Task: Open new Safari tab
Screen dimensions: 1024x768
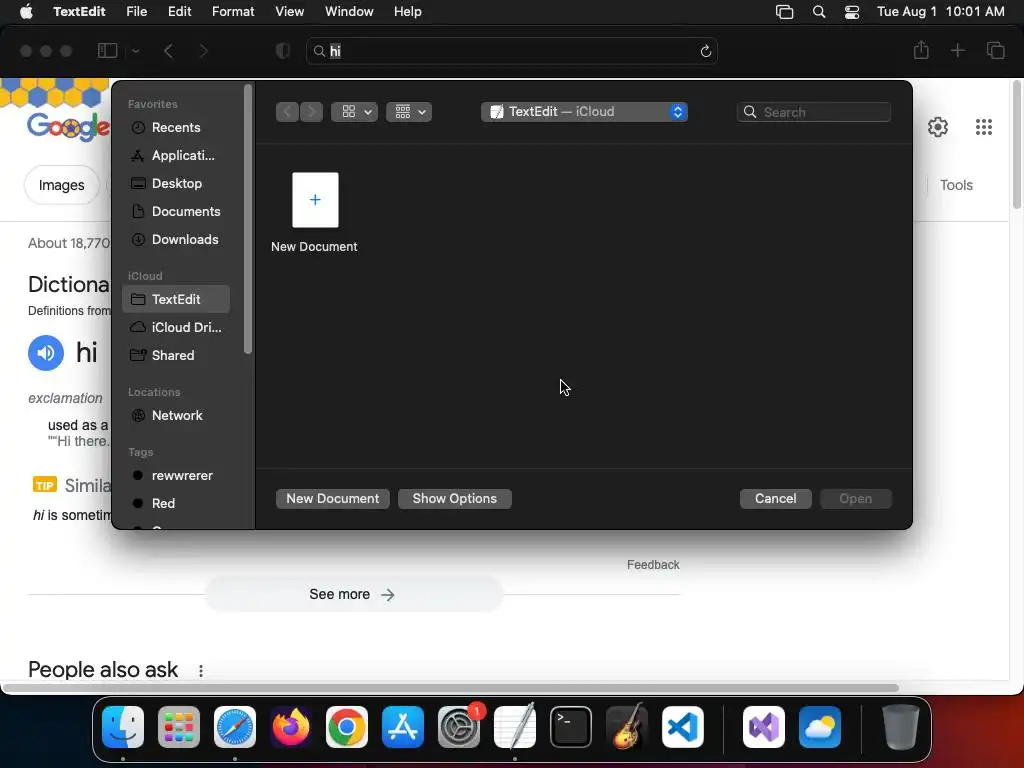Action: pos(957,50)
